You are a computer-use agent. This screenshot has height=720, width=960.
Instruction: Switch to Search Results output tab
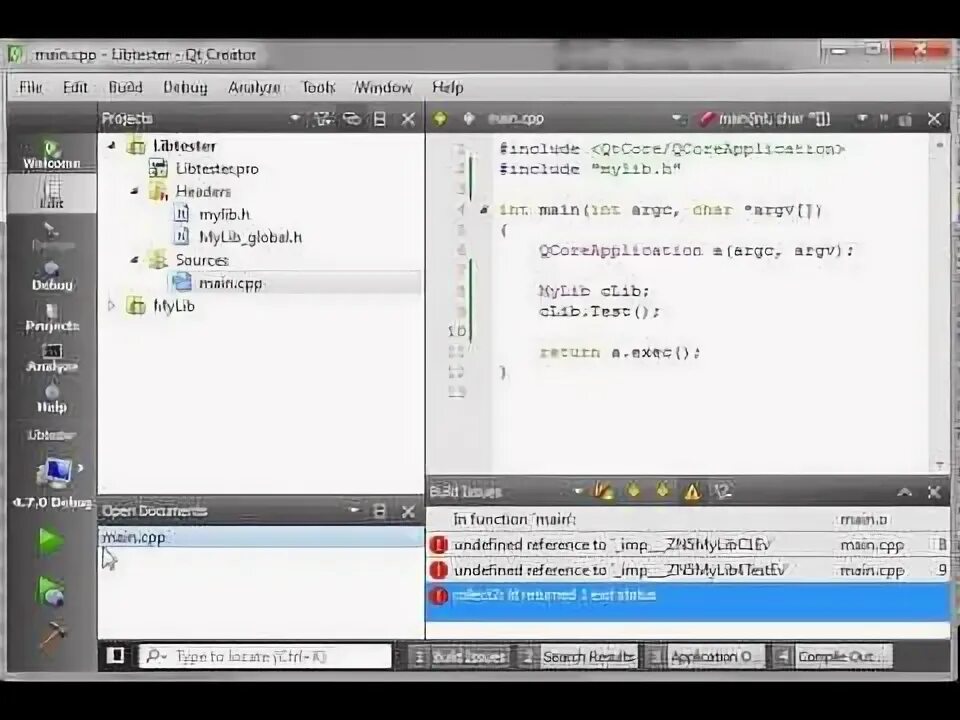pos(579,656)
